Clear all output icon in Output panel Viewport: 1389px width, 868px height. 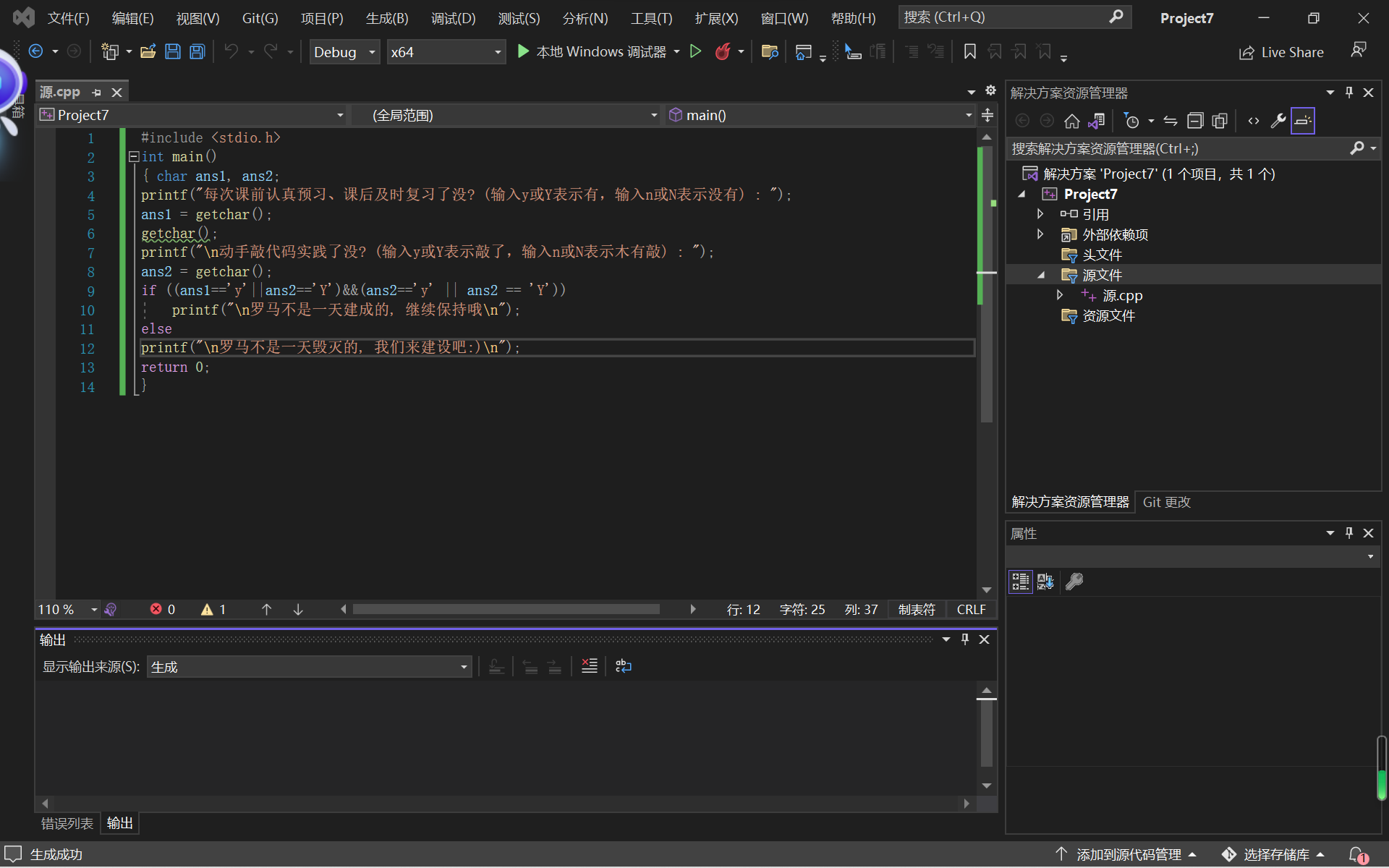[x=590, y=666]
